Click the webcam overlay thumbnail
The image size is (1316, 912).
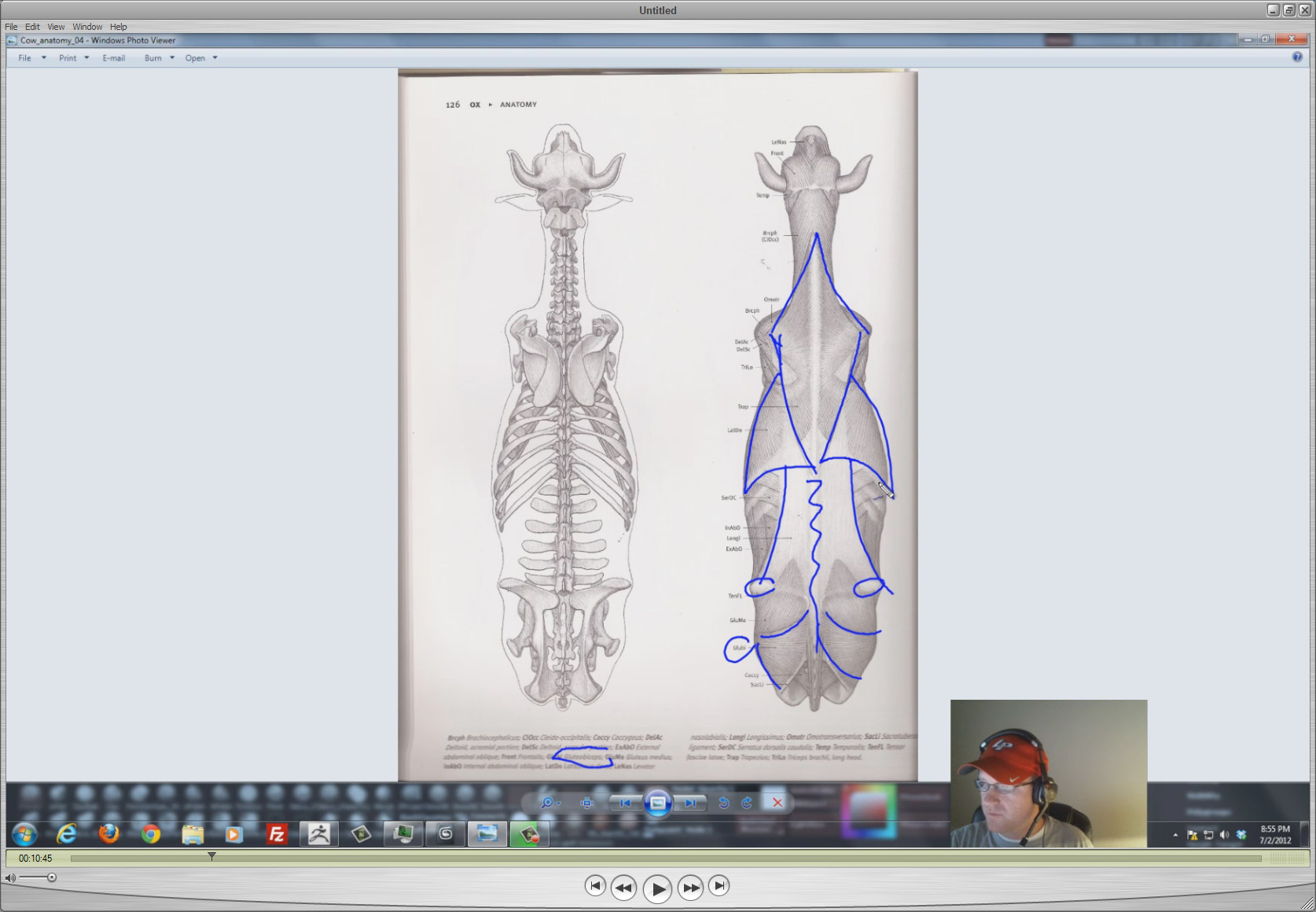(1049, 774)
